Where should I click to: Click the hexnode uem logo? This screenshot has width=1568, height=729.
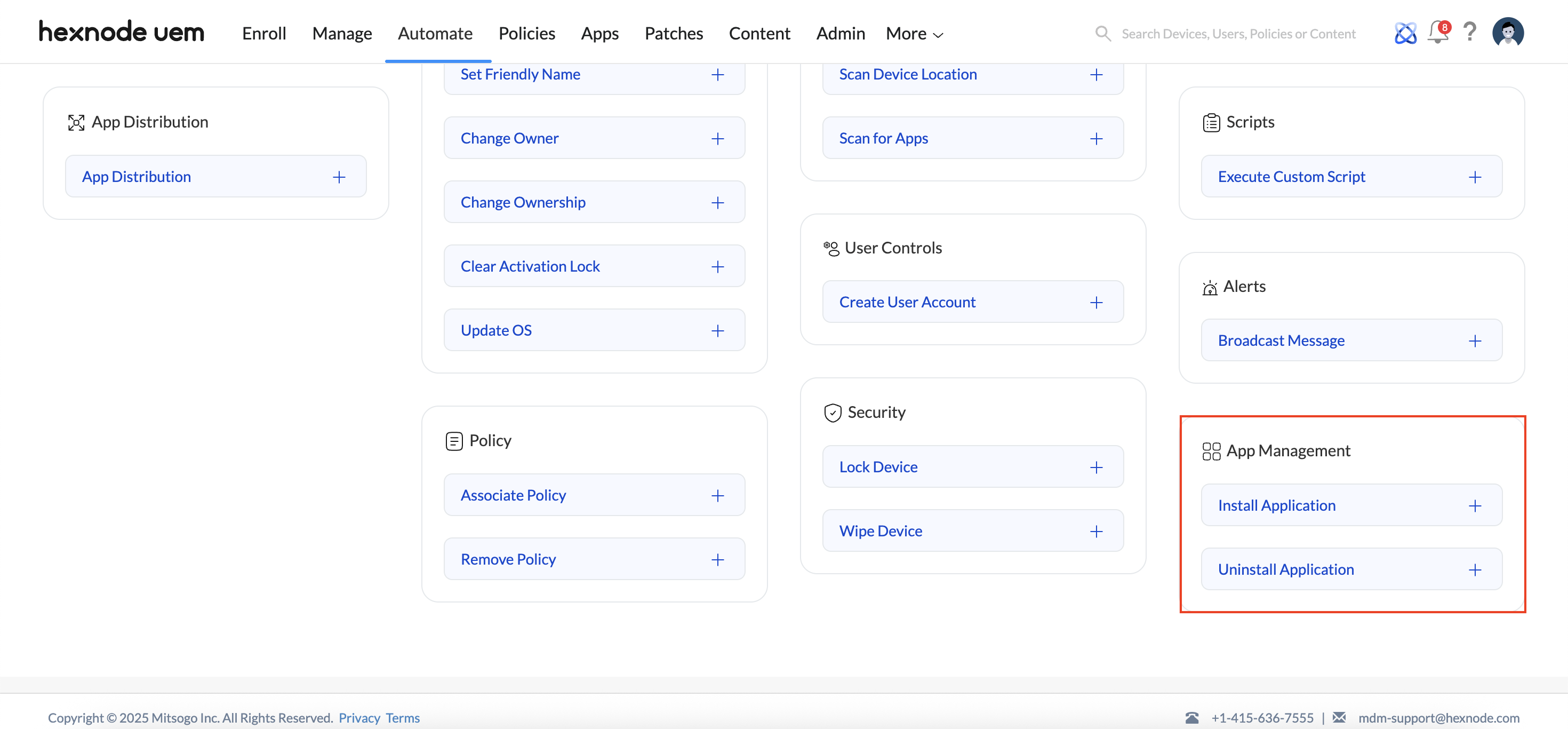click(x=122, y=31)
